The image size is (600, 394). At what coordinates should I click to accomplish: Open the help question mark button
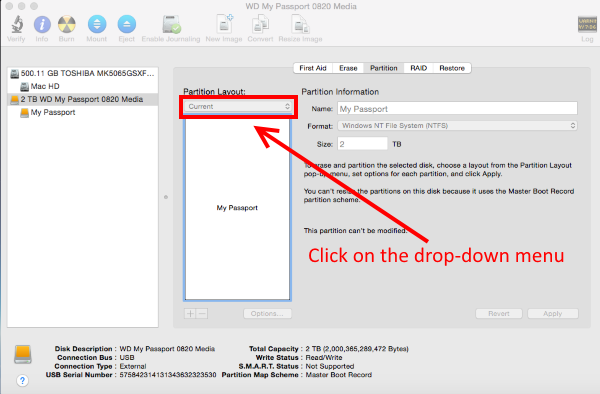pos(23,381)
